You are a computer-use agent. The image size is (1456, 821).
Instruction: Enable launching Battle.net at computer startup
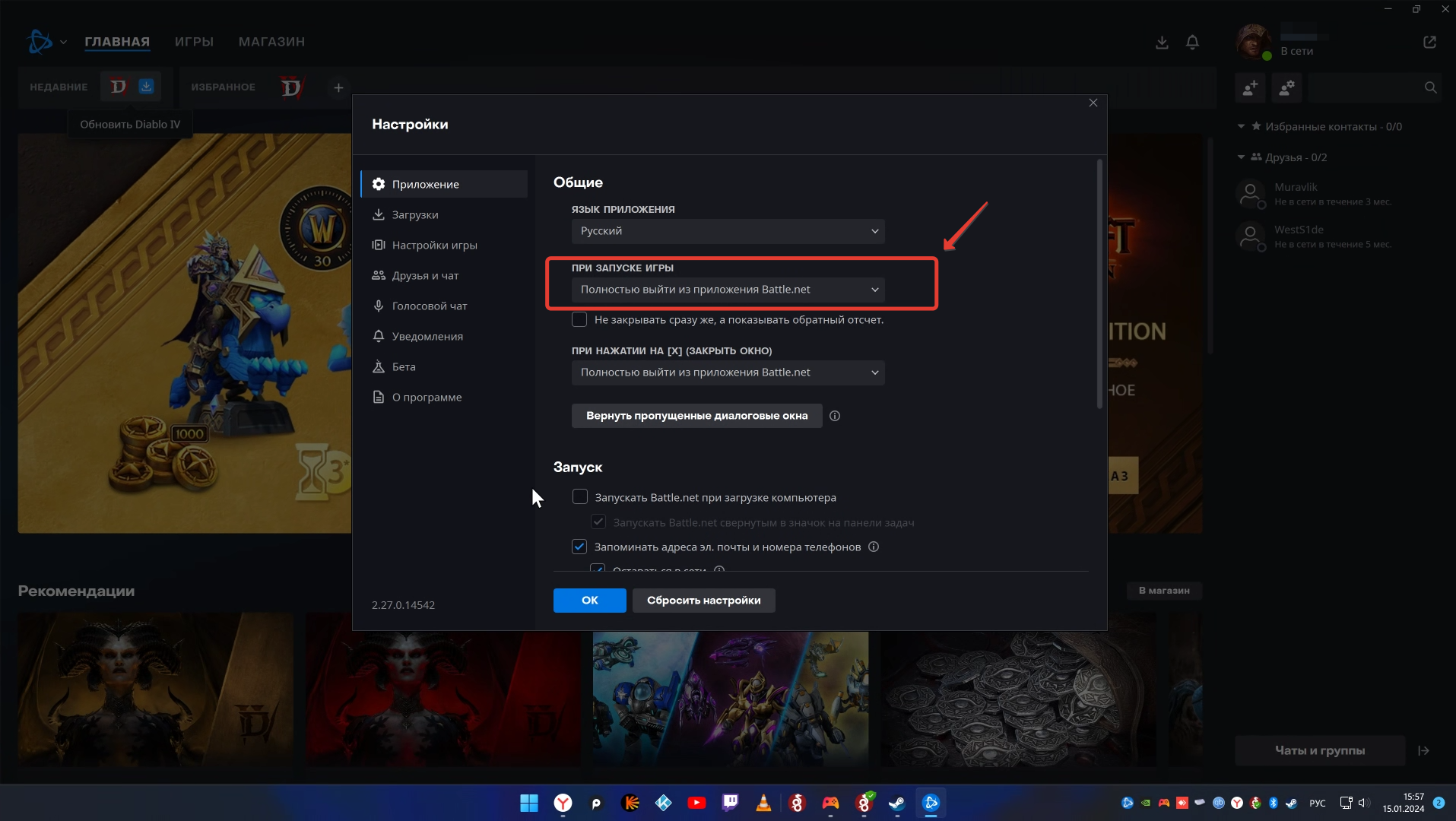(579, 497)
